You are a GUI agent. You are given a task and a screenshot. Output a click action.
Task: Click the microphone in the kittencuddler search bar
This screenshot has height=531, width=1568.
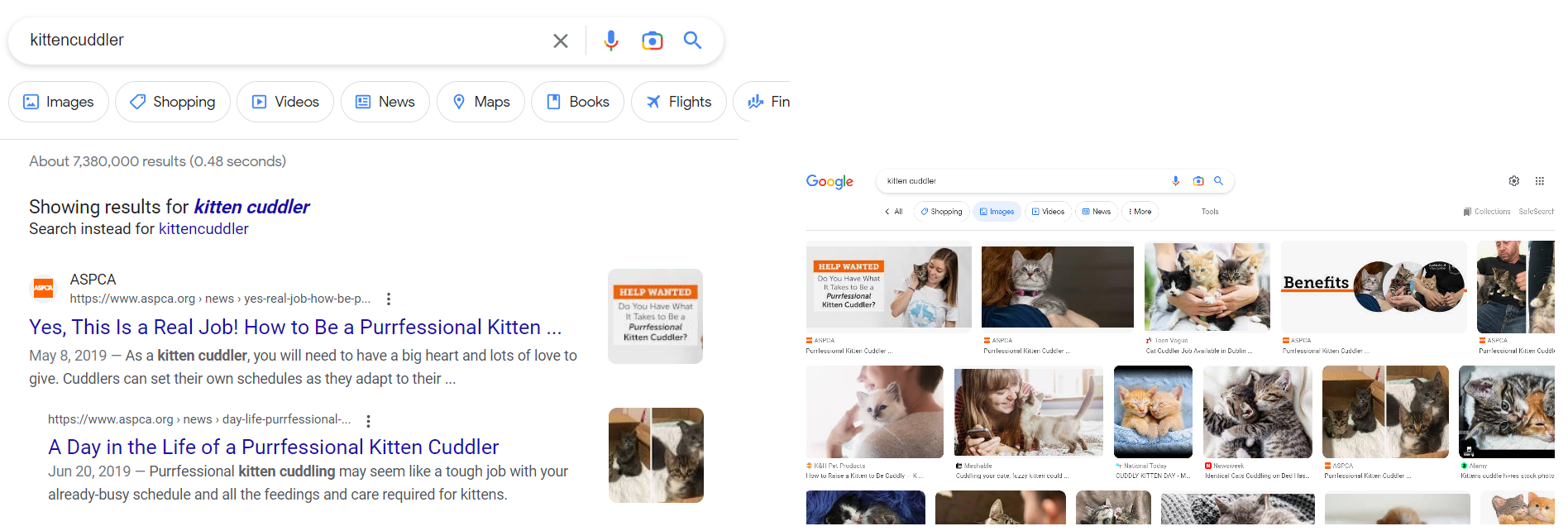coord(611,41)
